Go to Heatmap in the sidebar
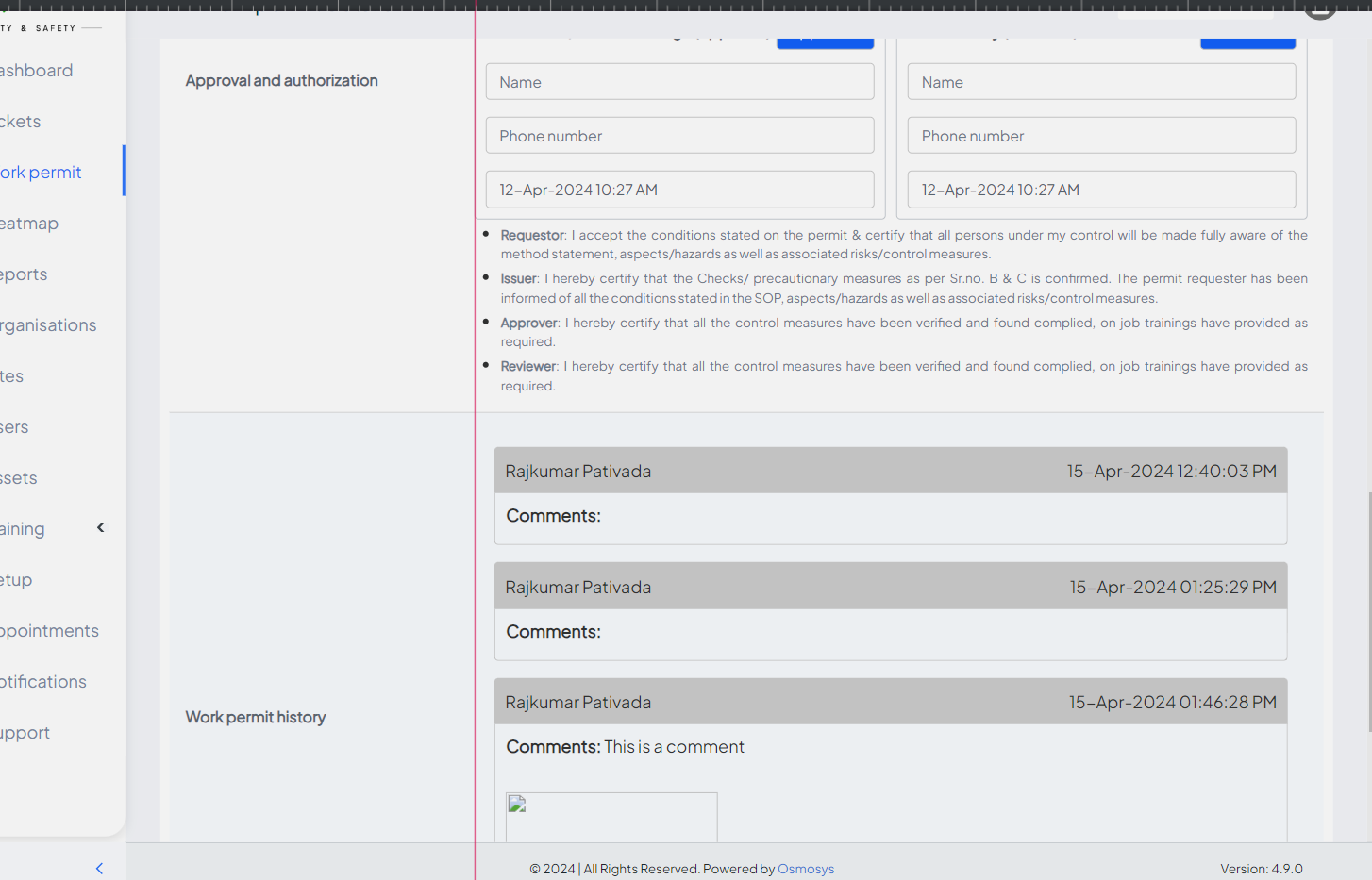Screen dimensions: 1372x880 (29, 224)
